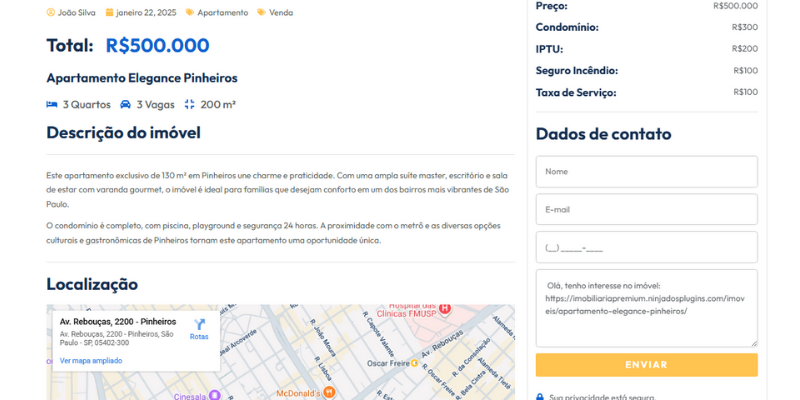
Task: Click the phone number input field
Action: [646, 247]
